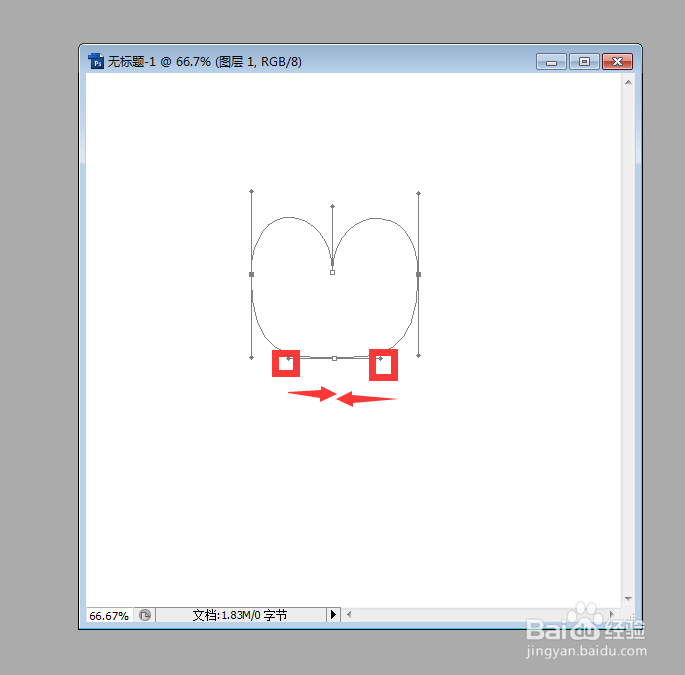
Task: Click the 文档:1.83M/0 字节 status text
Action: (240, 615)
